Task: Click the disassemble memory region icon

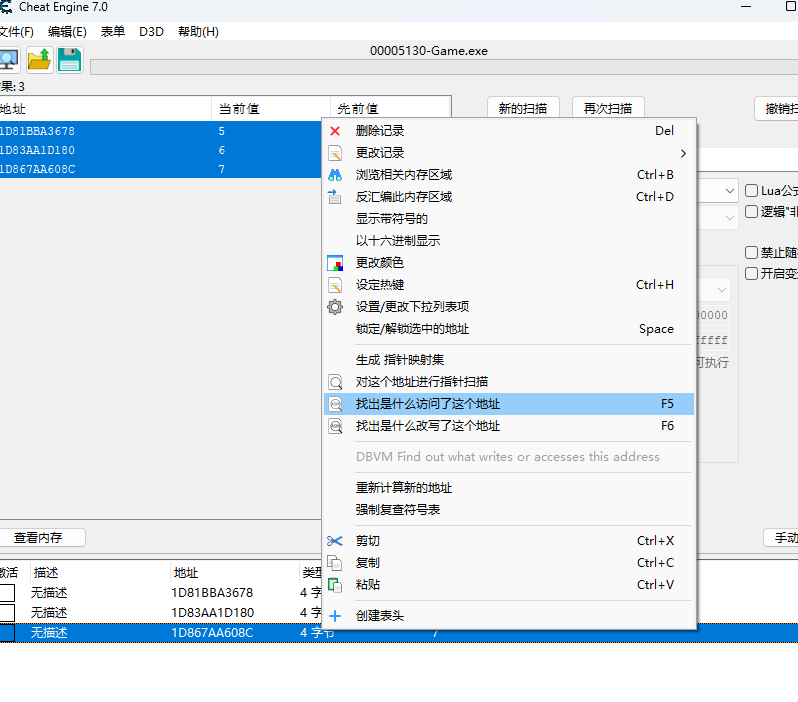Action: (x=335, y=196)
